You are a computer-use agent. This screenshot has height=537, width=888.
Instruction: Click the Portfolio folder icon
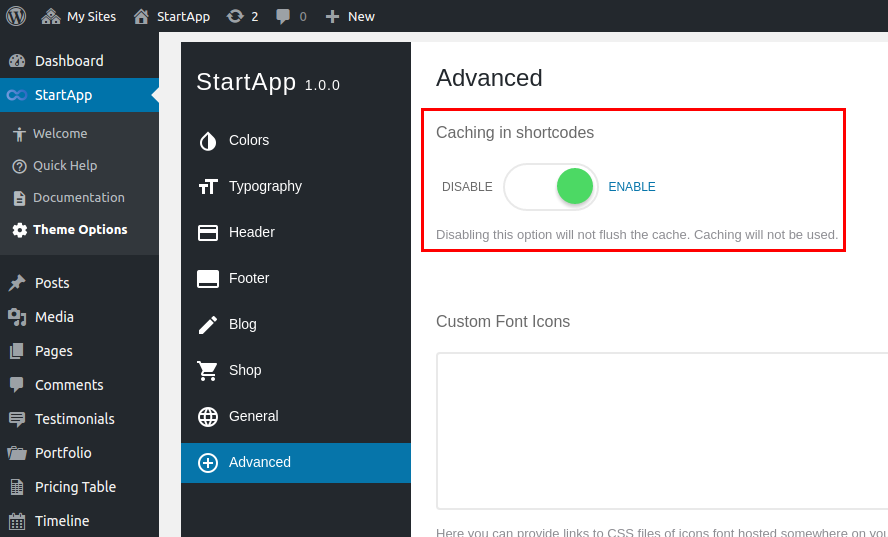[17, 453]
